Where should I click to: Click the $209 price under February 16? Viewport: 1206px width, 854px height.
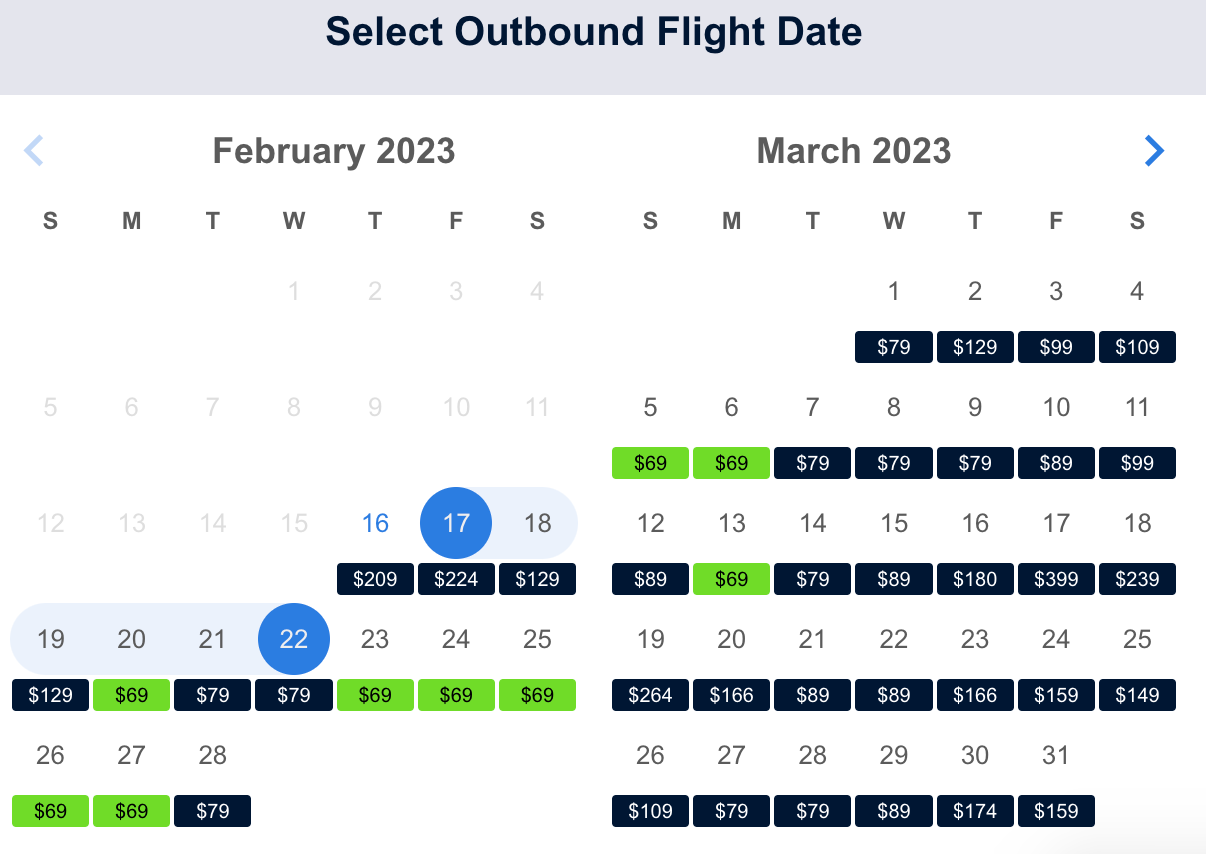(374, 579)
